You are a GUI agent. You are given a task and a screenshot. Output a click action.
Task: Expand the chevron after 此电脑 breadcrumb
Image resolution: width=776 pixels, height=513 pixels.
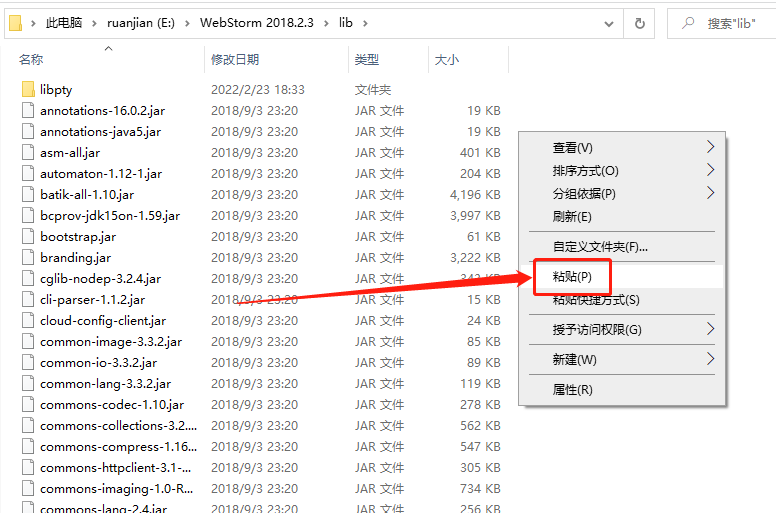(x=94, y=23)
